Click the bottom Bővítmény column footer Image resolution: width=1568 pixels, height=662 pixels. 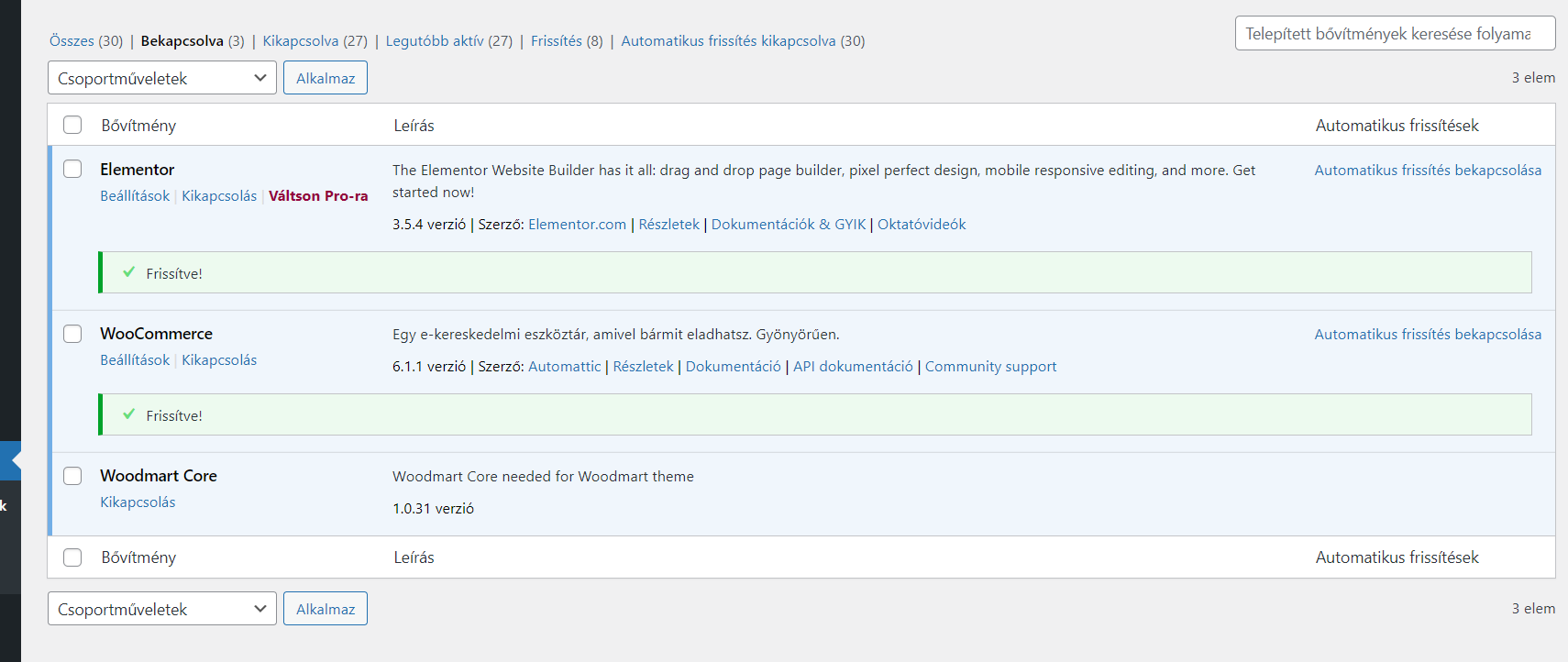tap(138, 557)
